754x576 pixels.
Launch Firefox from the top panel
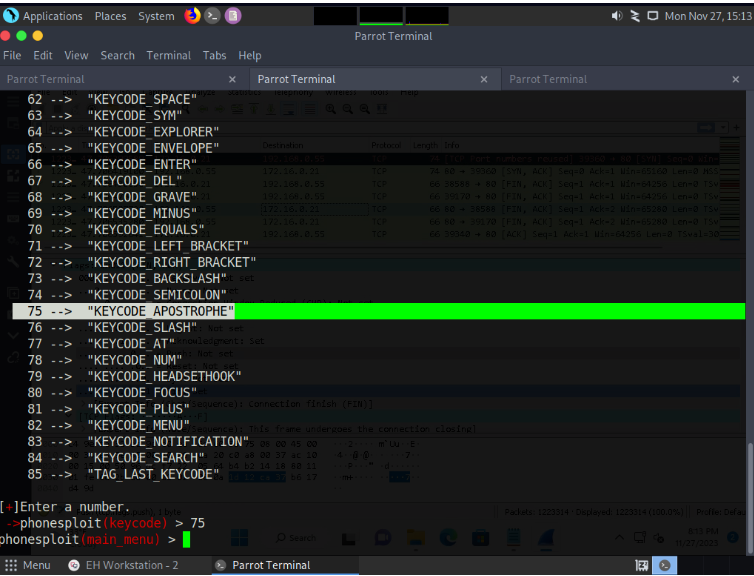tap(192, 16)
